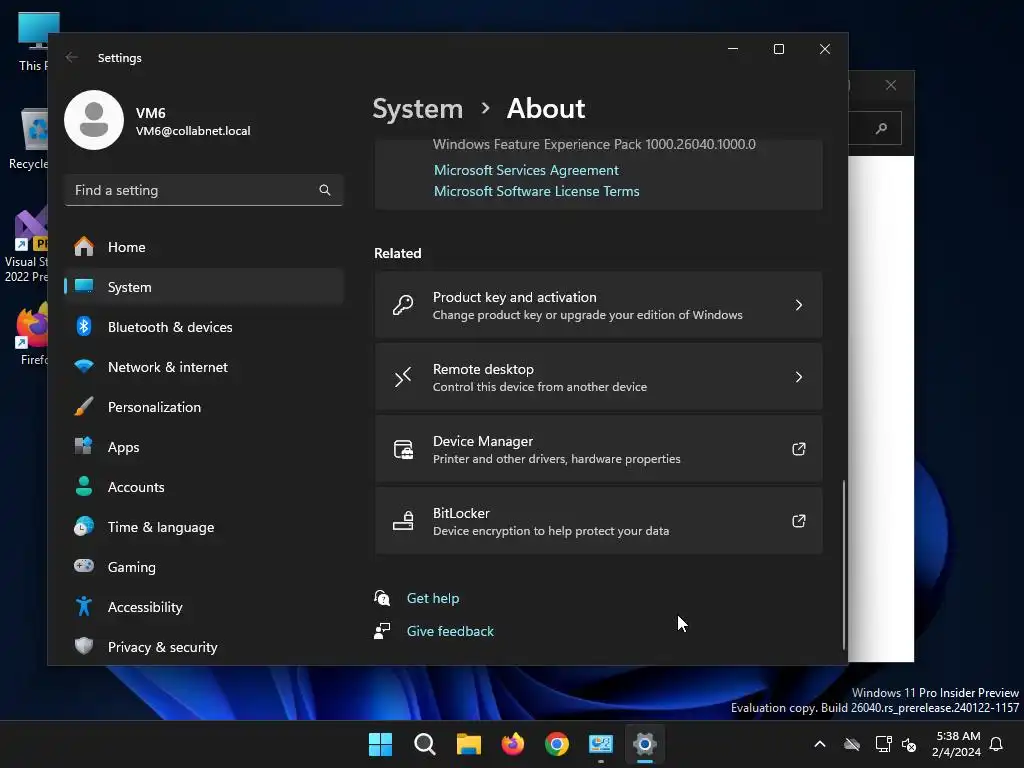This screenshot has height=768, width=1024.
Task: Click in the Find a setting field
Action: 204,190
